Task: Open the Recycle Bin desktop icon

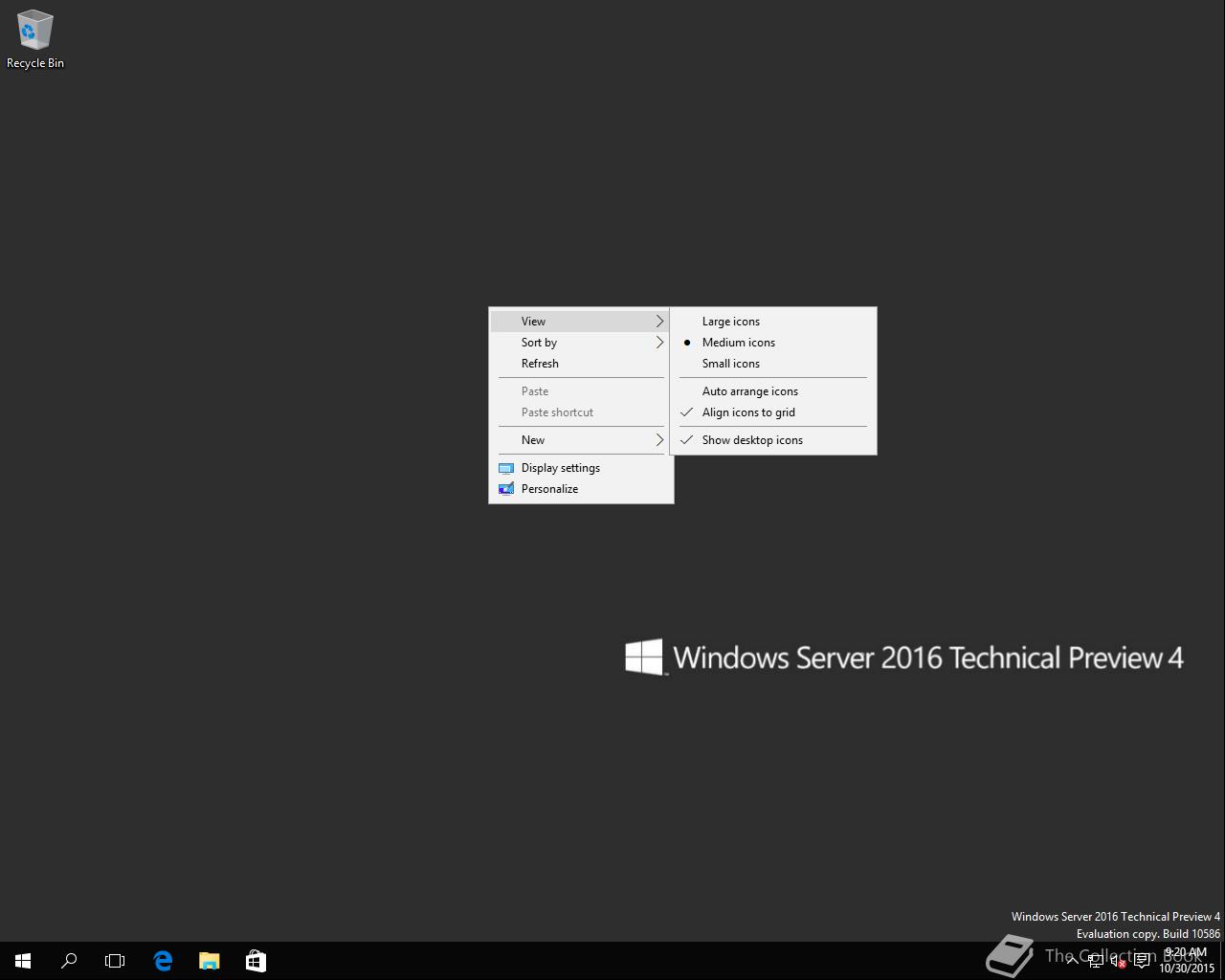Action: (x=34, y=40)
